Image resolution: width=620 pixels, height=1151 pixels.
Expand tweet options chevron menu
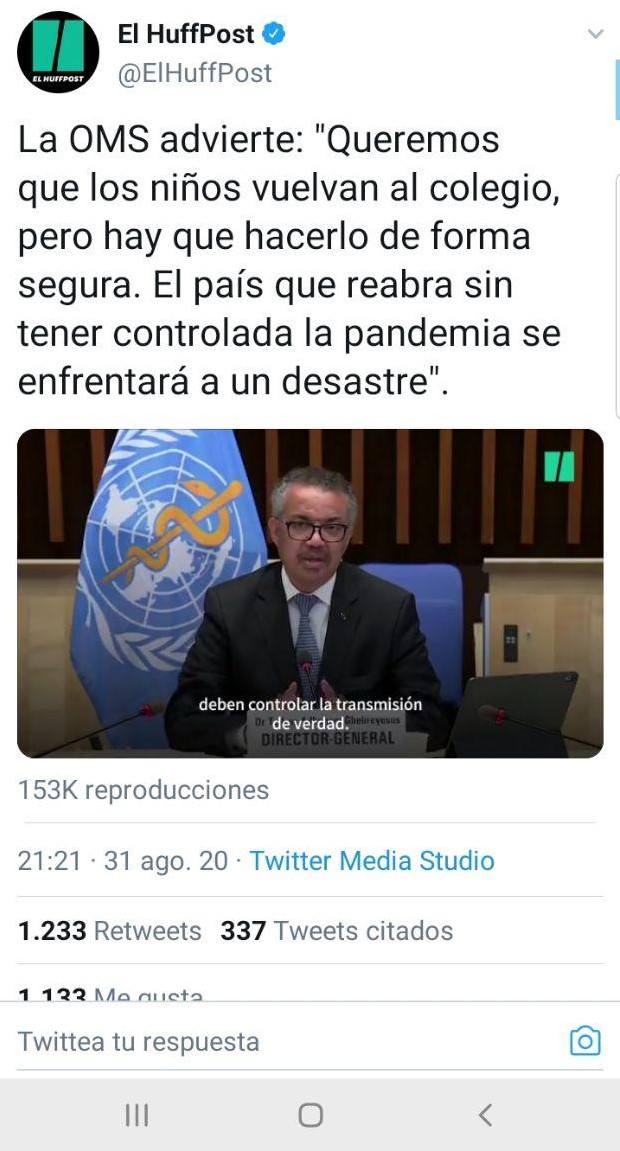(596, 34)
